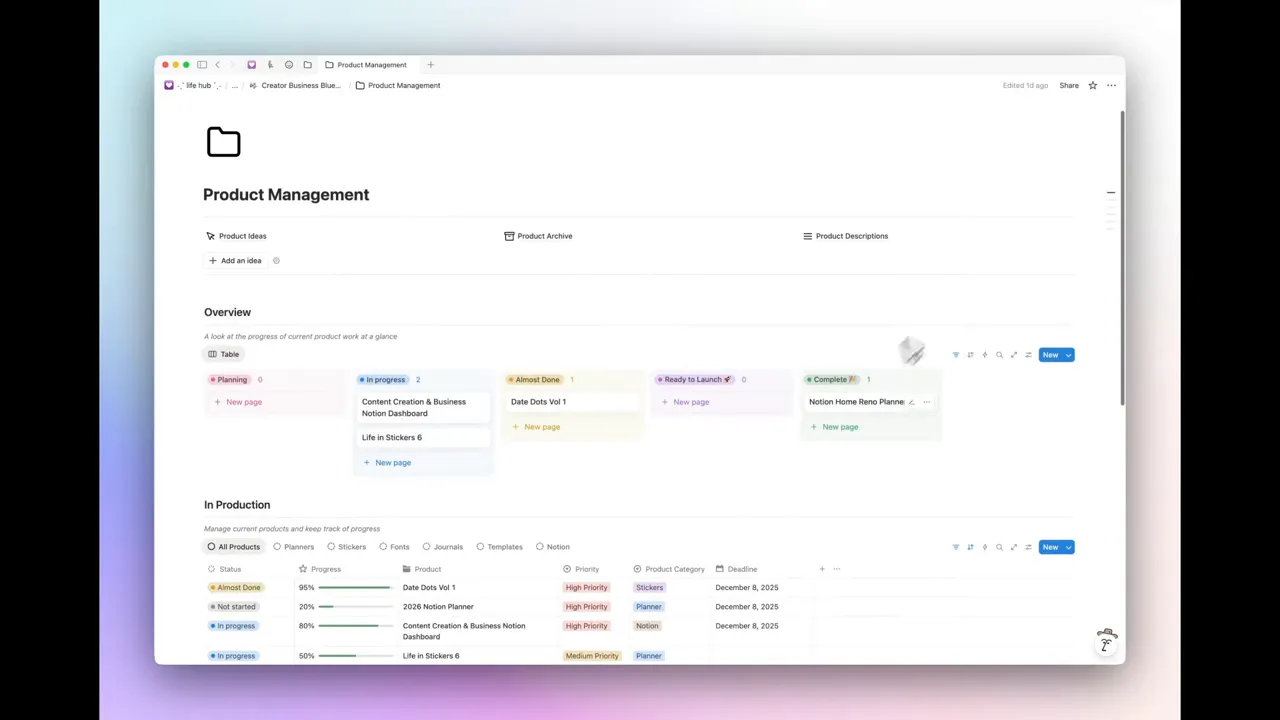Expand Overview board to full screen
Image resolution: width=1280 pixels, height=720 pixels.
[1014, 354]
